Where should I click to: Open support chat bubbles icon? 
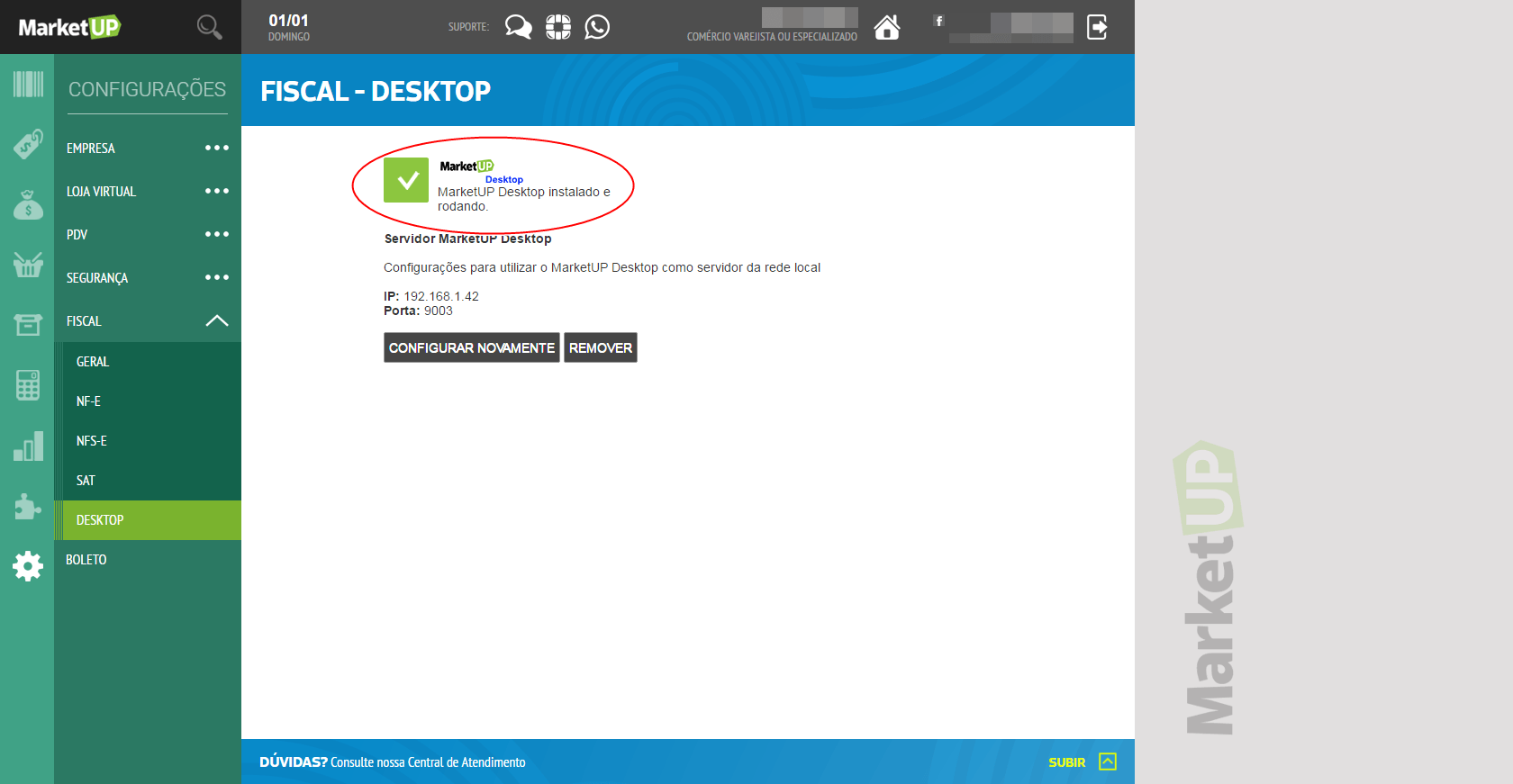coord(518,27)
